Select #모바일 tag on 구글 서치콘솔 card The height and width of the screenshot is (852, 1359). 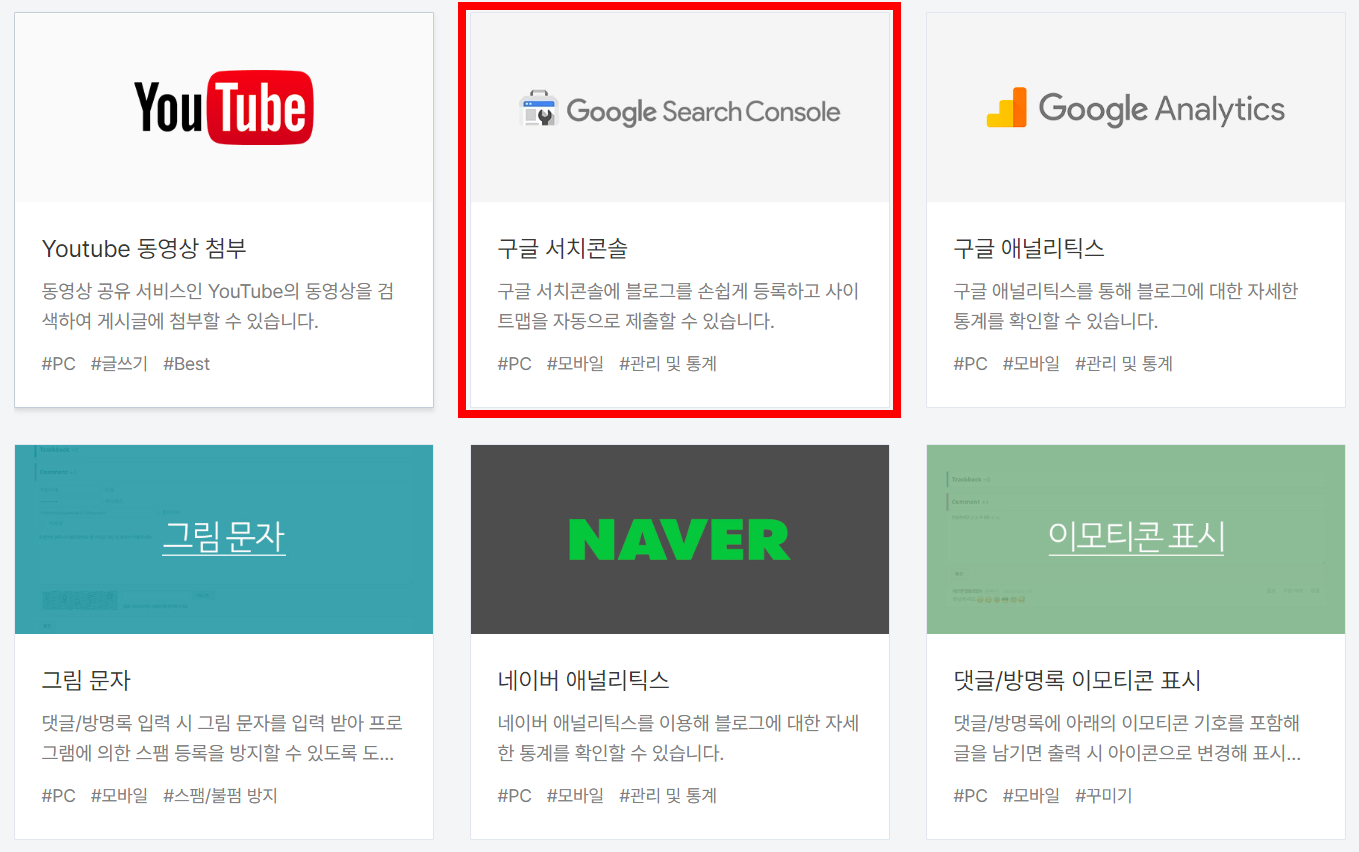point(575,364)
